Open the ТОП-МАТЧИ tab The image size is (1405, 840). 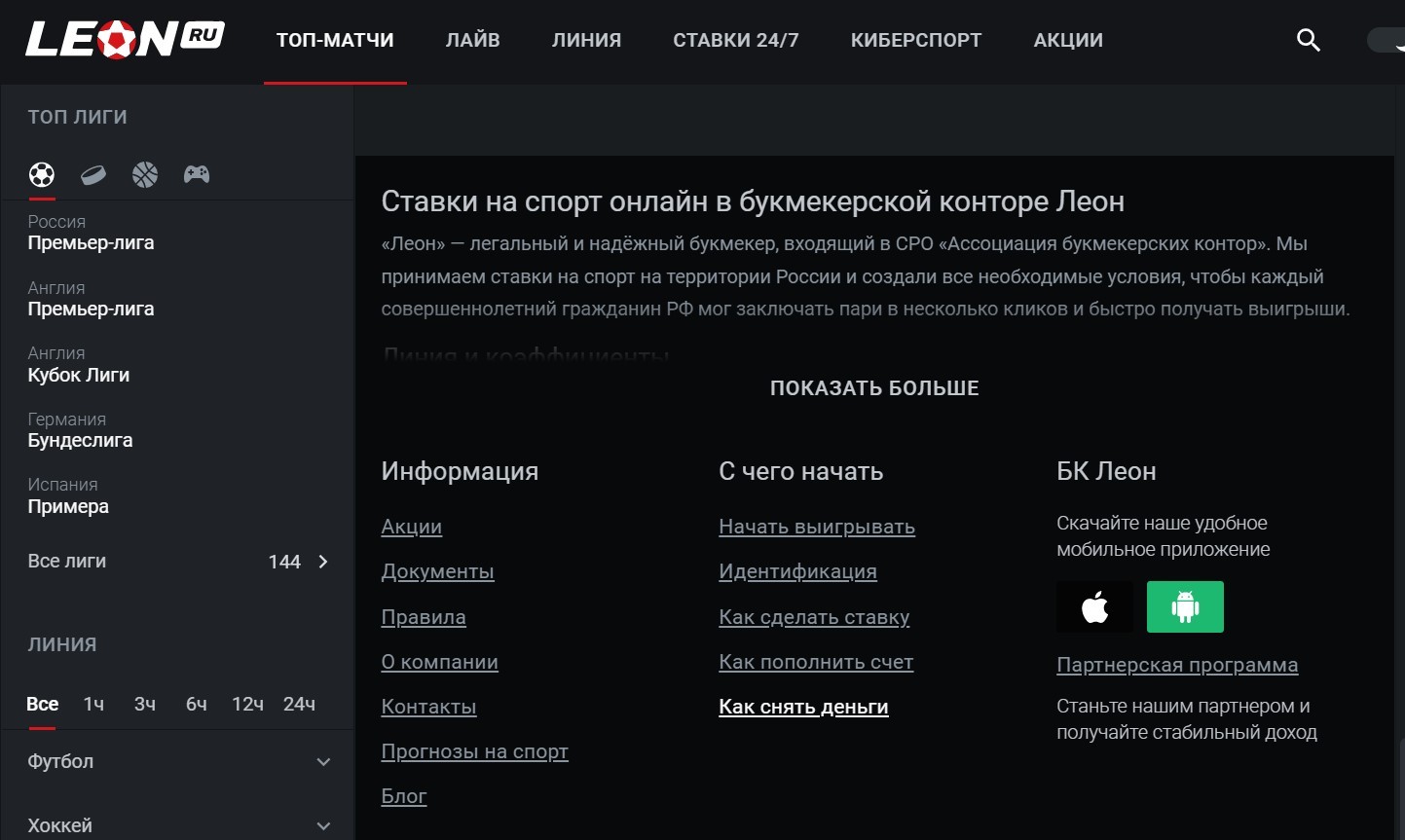point(335,40)
